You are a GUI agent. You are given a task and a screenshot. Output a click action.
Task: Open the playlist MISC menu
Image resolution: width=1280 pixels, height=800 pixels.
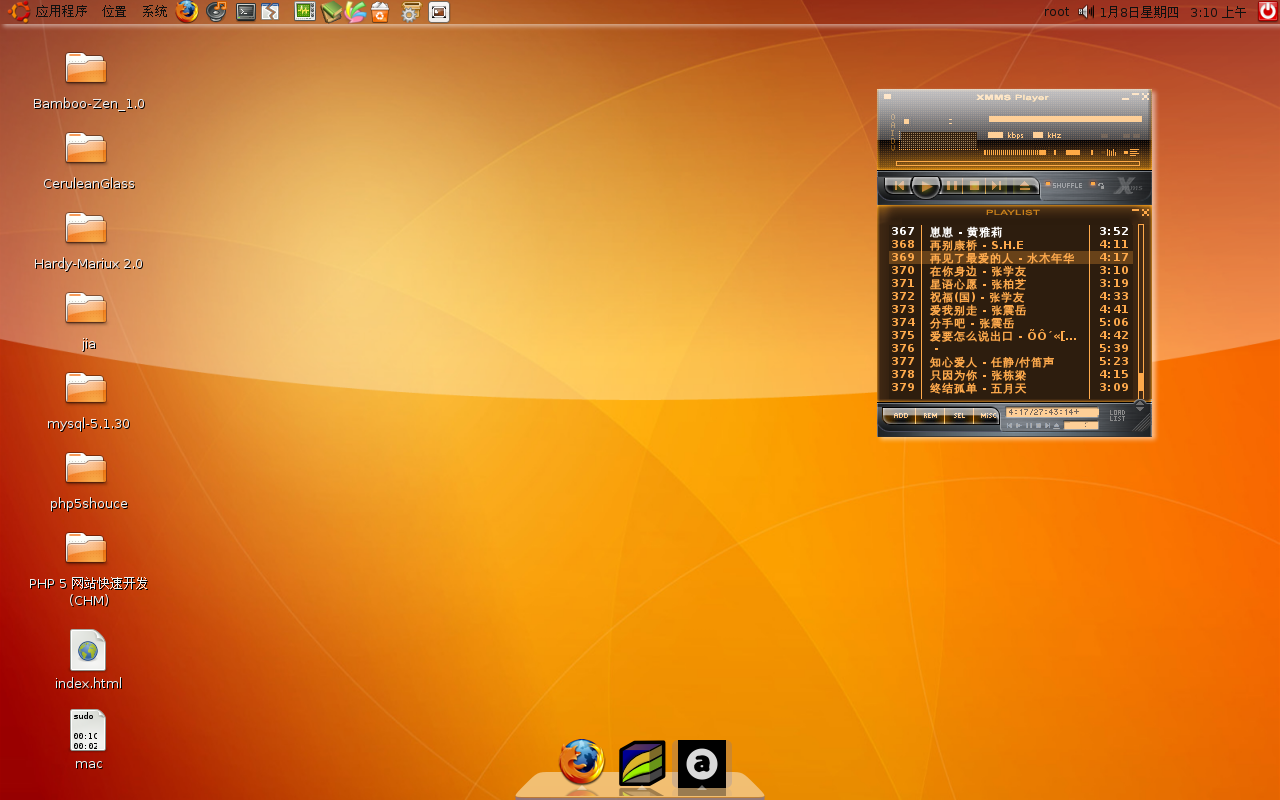click(x=987, y=416)
